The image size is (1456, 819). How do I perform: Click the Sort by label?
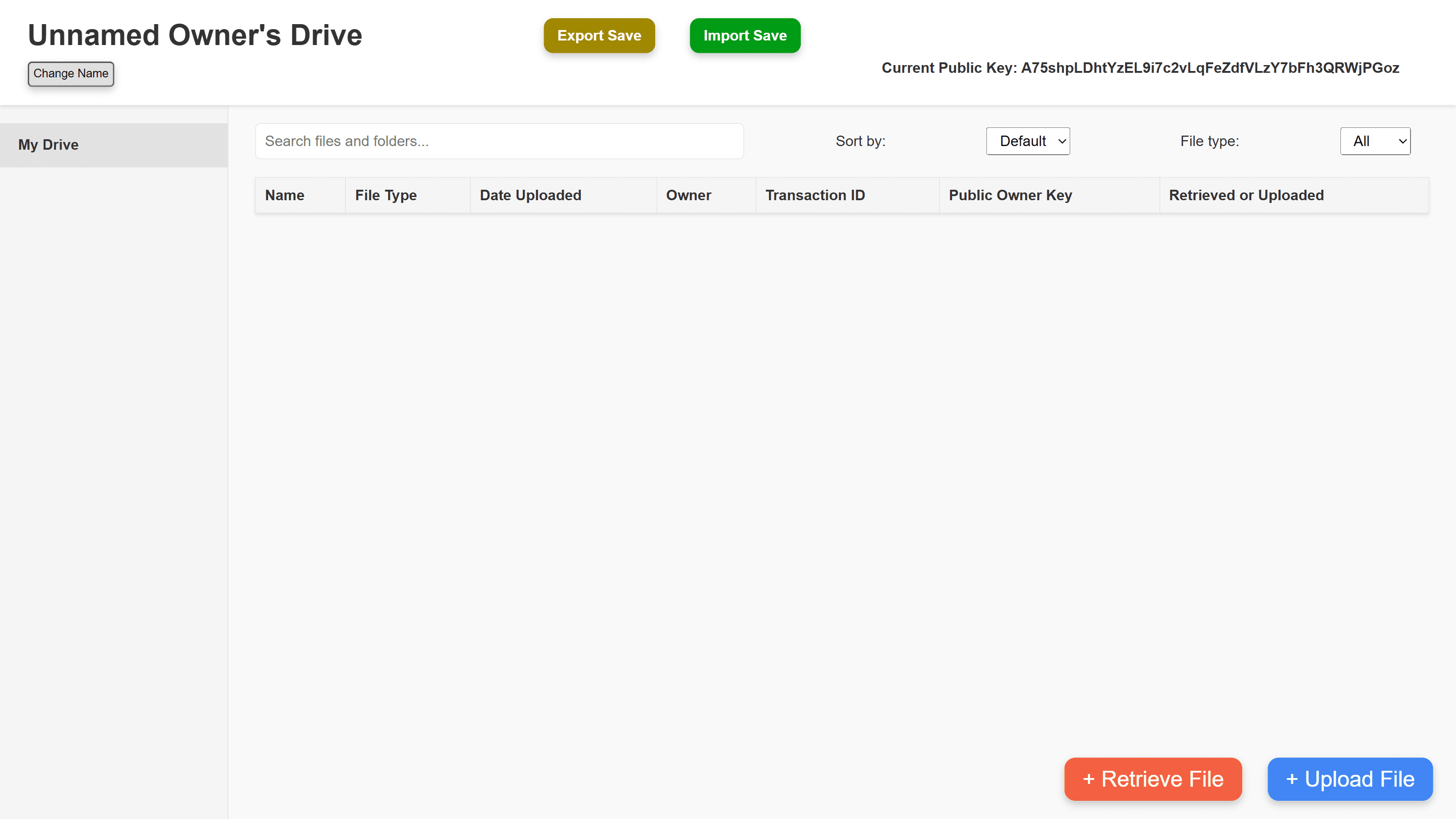pos(859,141)
